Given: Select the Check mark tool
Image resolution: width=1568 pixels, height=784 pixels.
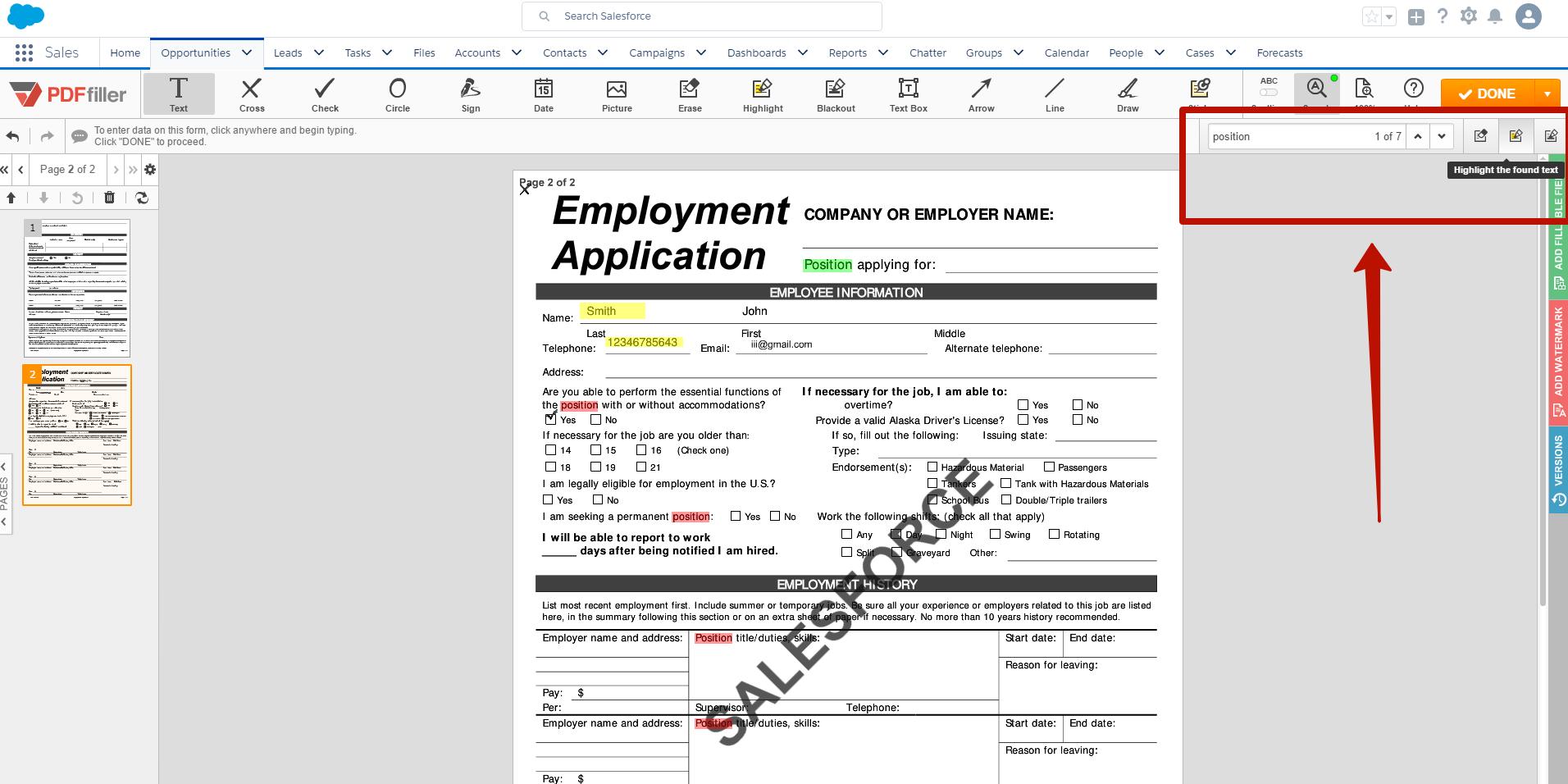Looking at the screenshot, I should coord(325,93).
